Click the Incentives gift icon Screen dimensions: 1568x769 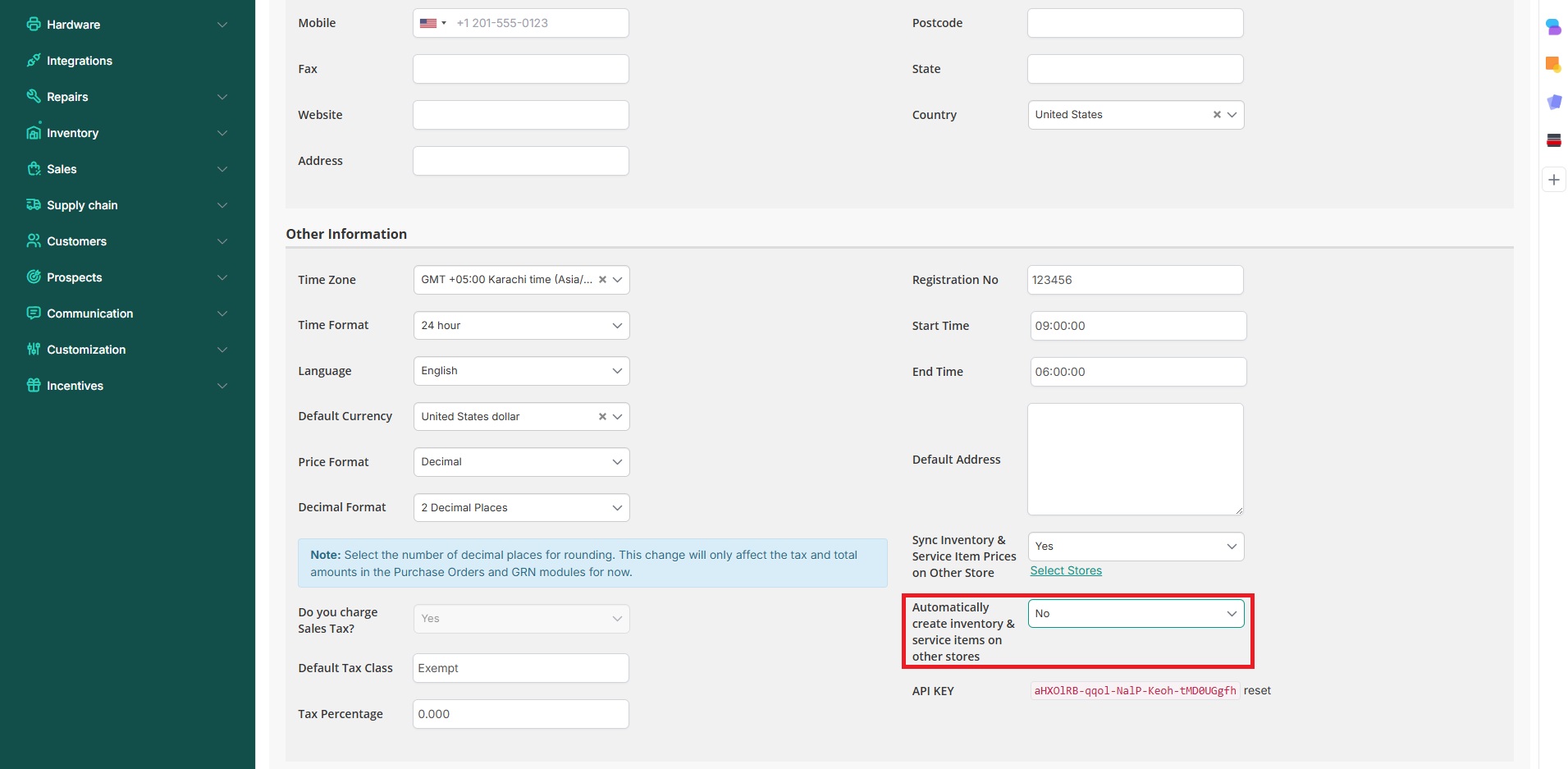tap(34, 386)
